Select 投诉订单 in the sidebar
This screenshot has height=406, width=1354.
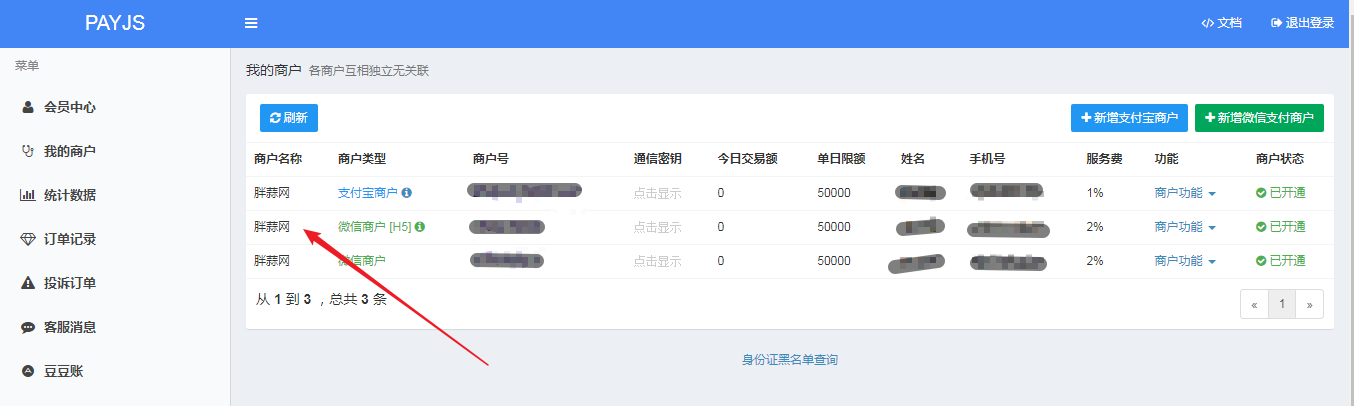(x=69, y=283)
